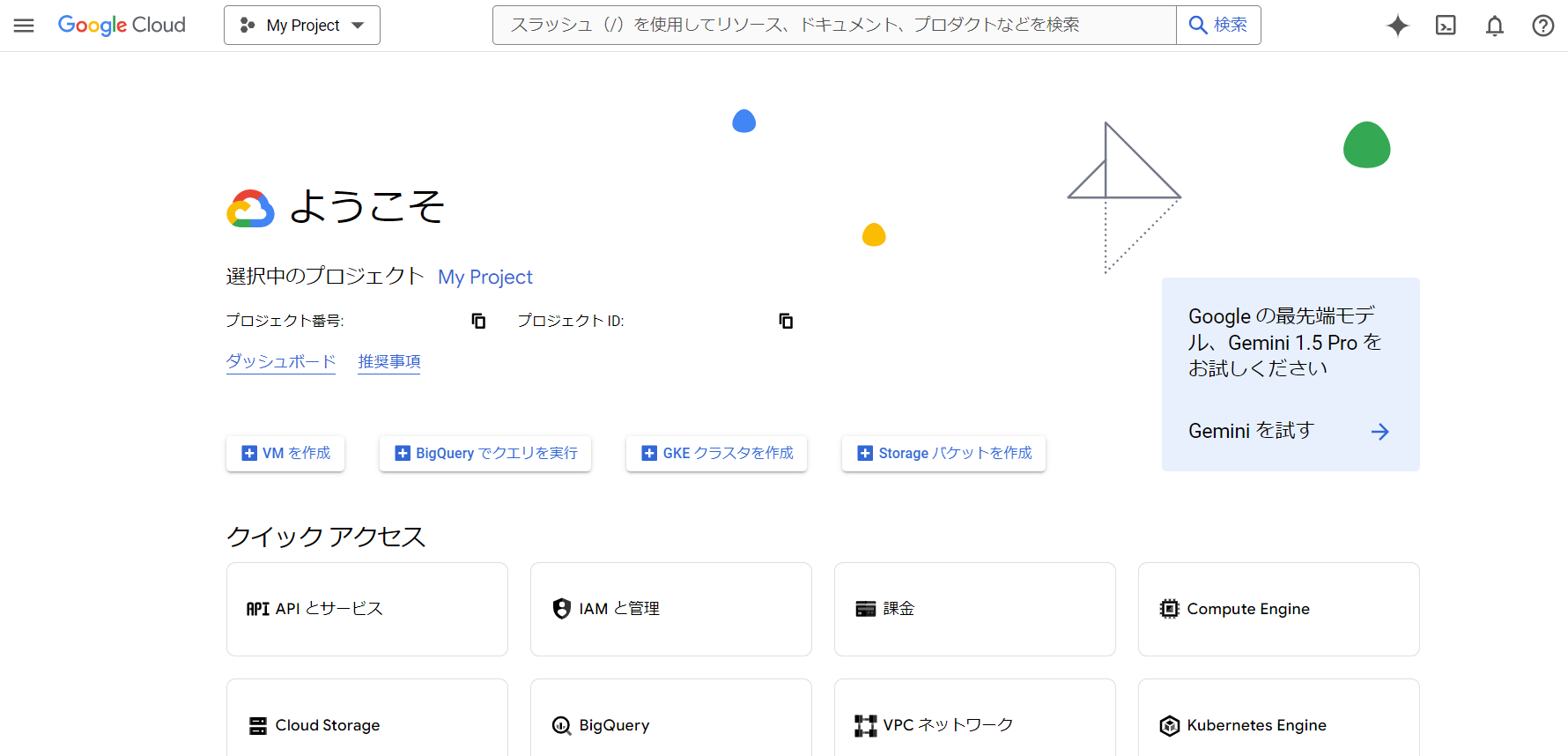This screenshot has width=1568, height=756.
Task: Click BigQuery でクエリを実行 button
Action: tap(485, 453)
